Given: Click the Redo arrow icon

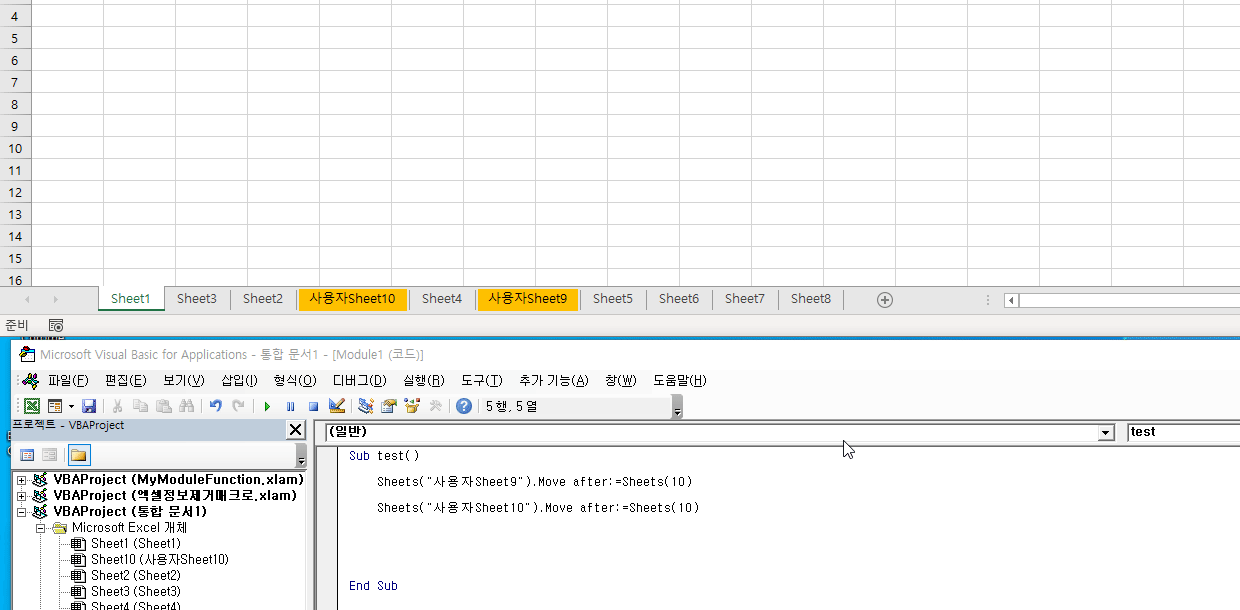Looking at the screenshot, I should [x=238, y=406].
